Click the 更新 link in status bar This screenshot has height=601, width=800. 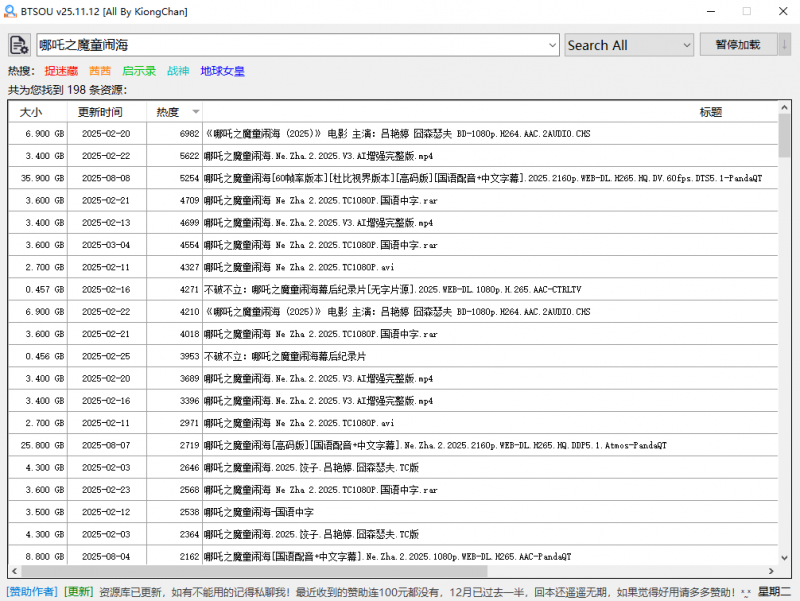(79, 592)
